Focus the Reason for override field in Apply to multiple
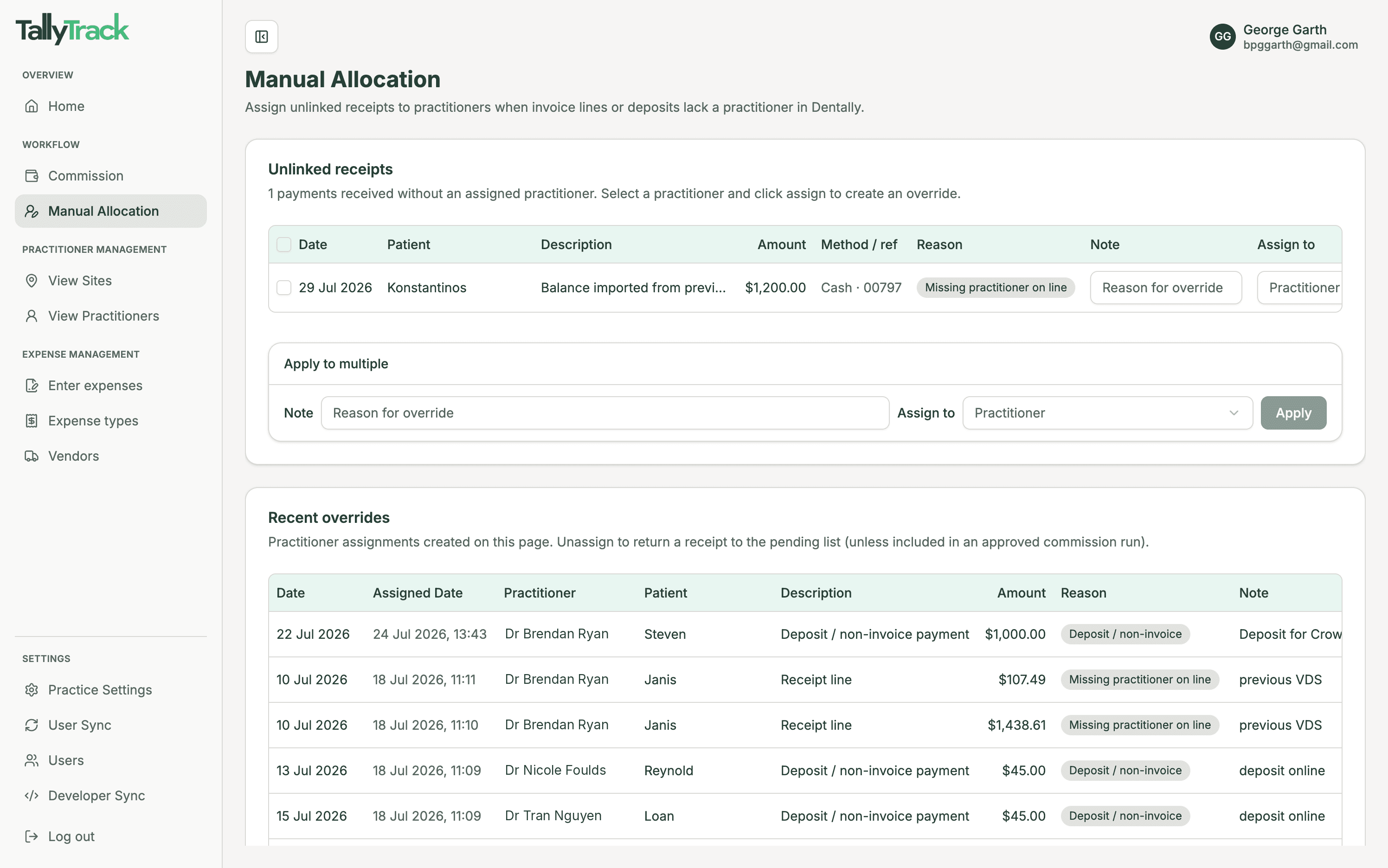 click(605, 413)
